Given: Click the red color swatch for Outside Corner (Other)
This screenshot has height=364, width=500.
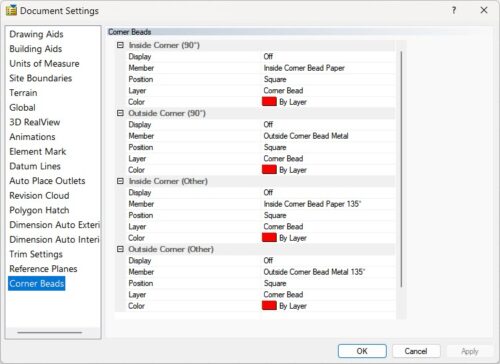Looking at the screenshot, I should click(269, 305).
